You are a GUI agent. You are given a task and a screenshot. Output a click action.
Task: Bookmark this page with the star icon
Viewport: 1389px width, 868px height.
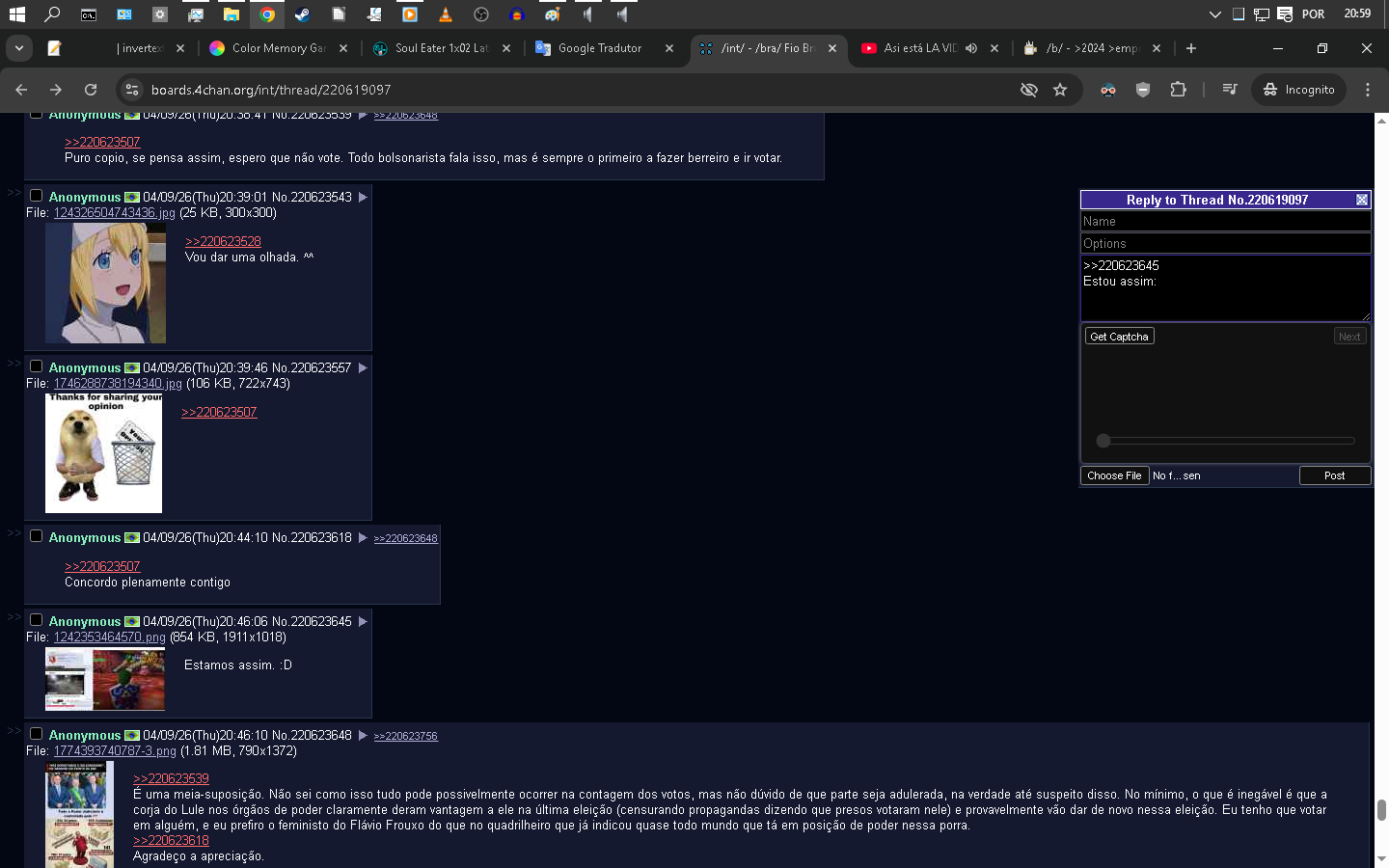[x=1060, y=90]
